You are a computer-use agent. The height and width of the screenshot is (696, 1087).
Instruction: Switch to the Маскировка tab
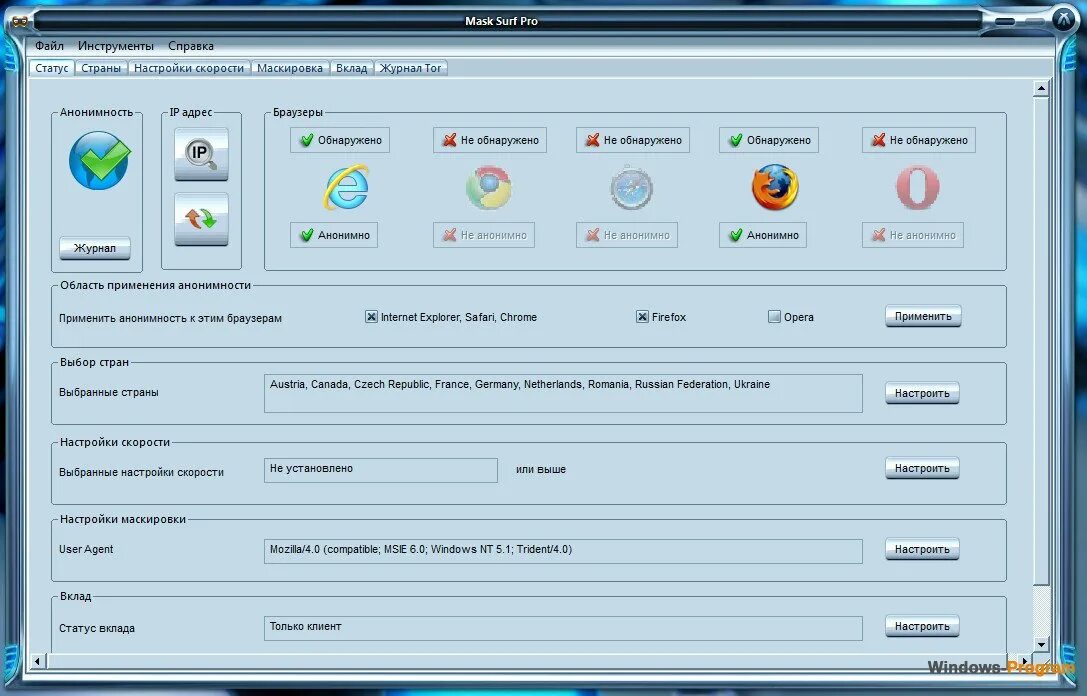coord(290,68)
